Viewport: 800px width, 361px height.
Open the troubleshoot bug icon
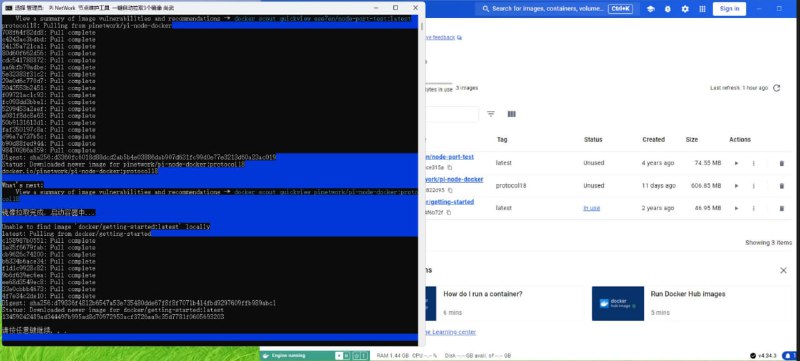pyautogui.click(x=668, y=9)
